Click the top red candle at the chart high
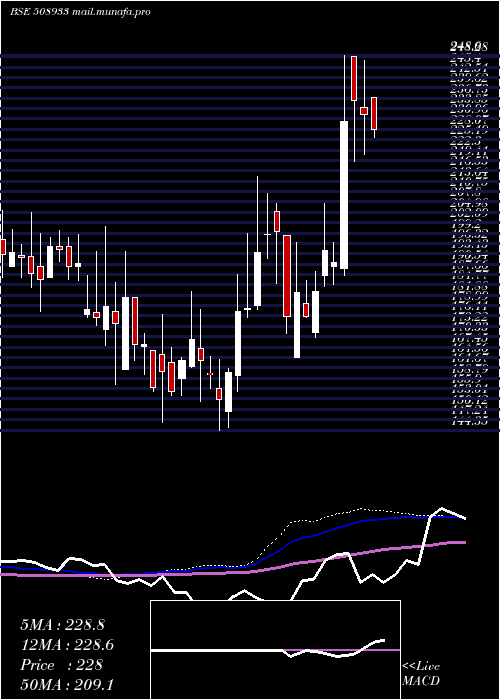This screenshot has width=500, height=700. [354, 78]
